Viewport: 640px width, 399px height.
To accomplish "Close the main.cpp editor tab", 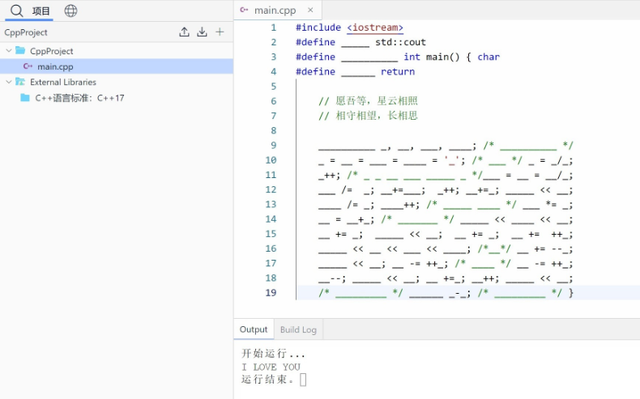I will coord(310,10).
